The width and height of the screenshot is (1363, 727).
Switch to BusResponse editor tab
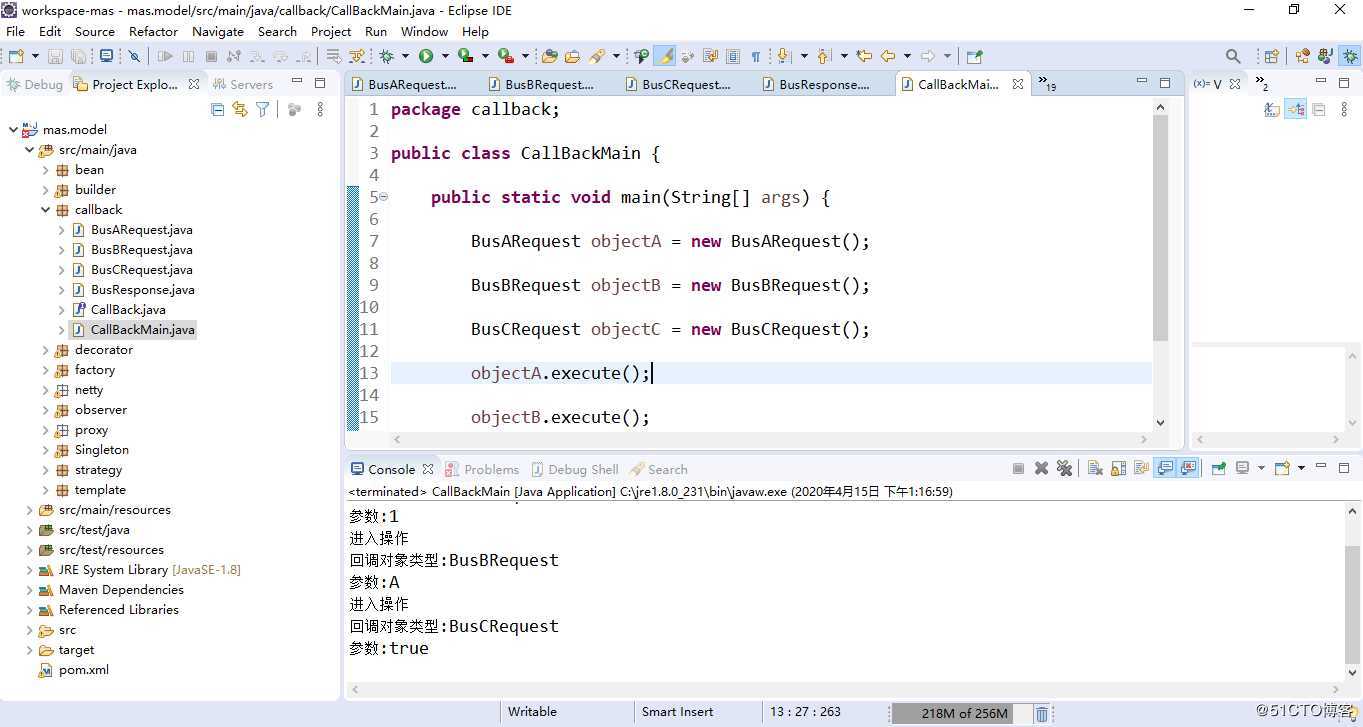pyautogui.click(x=823, y=84)
